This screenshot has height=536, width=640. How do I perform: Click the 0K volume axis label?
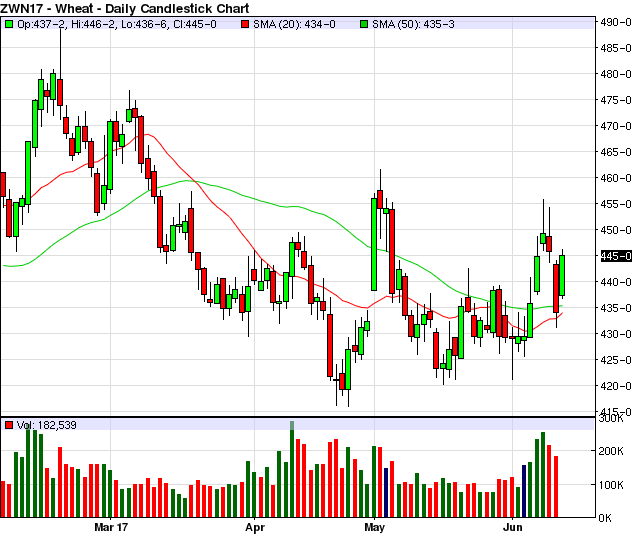(x=605, y=518)
